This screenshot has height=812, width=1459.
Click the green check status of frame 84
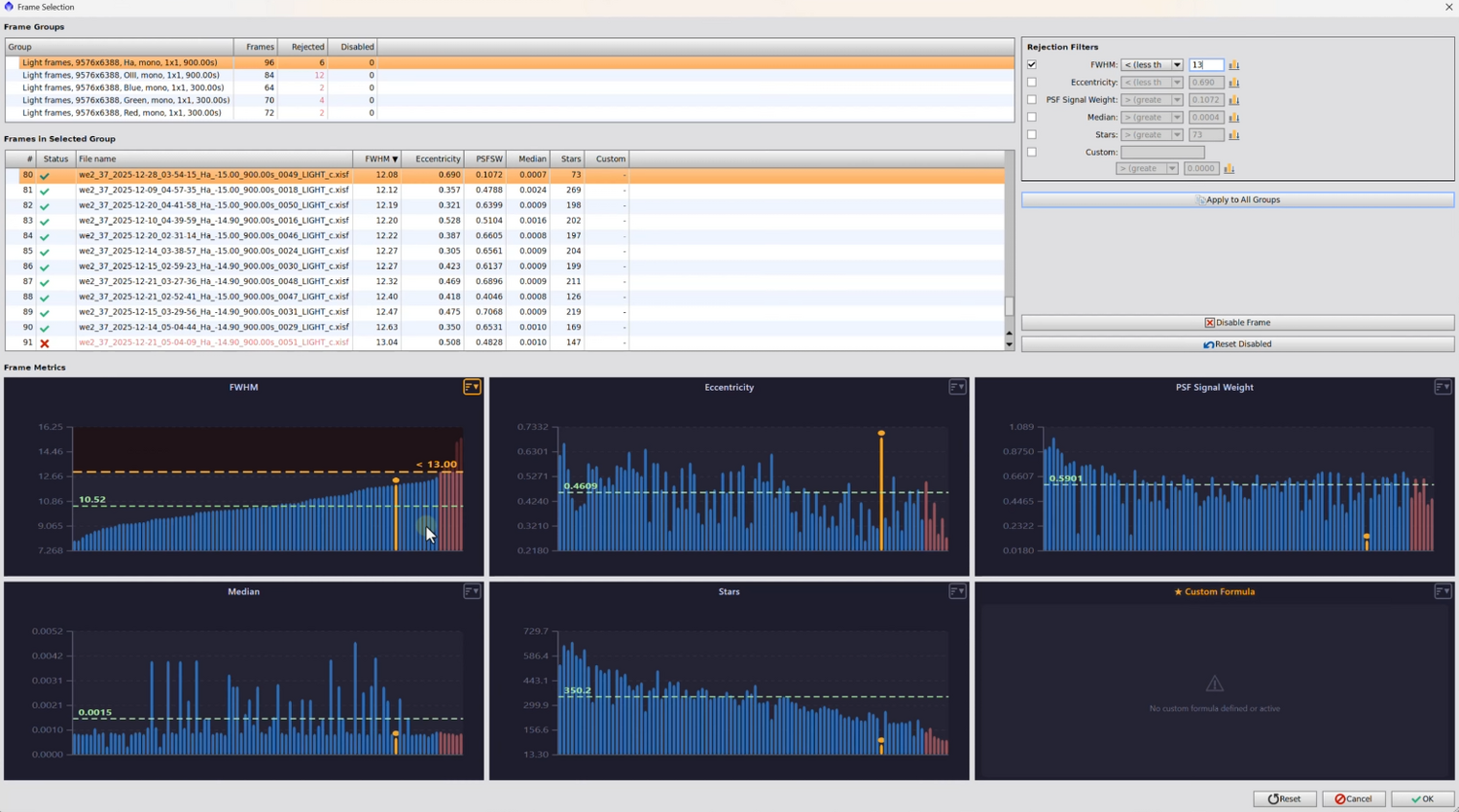pyautogui.click(x=45, y=236)
